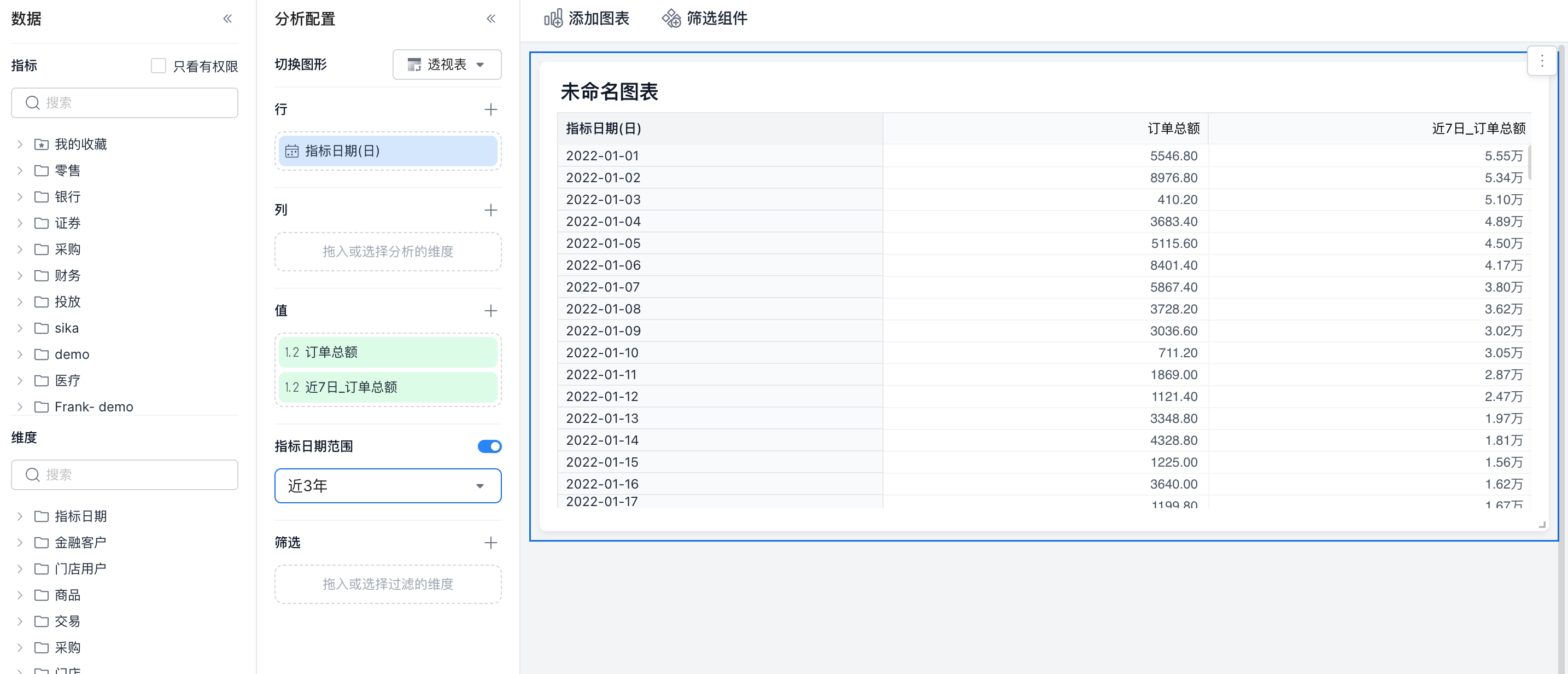1568x674 pixels.
Task: Select the 指标日期(日) row field chip
Action: click(388, 151)
